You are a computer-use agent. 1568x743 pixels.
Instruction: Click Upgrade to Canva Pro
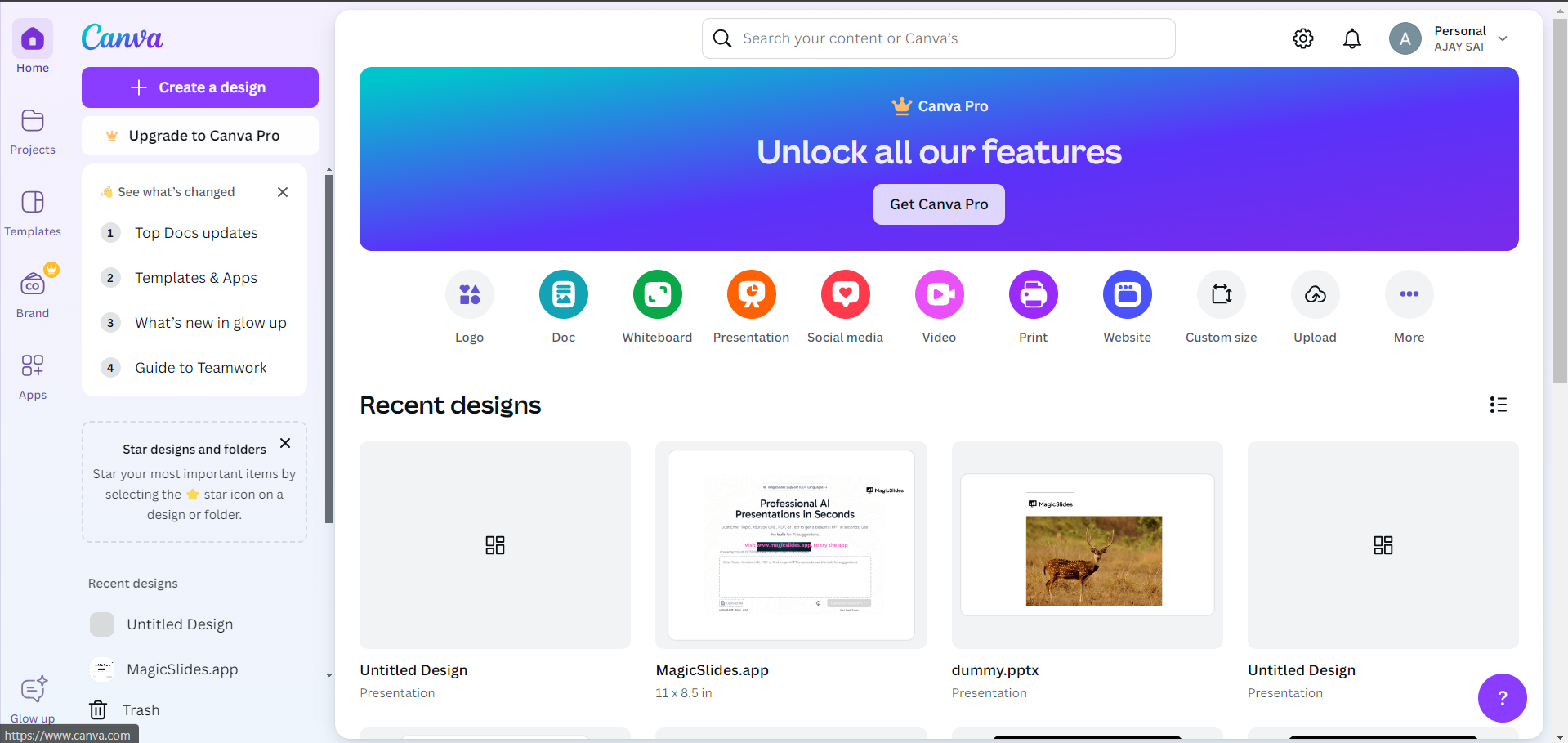click(x=200, y=136)
